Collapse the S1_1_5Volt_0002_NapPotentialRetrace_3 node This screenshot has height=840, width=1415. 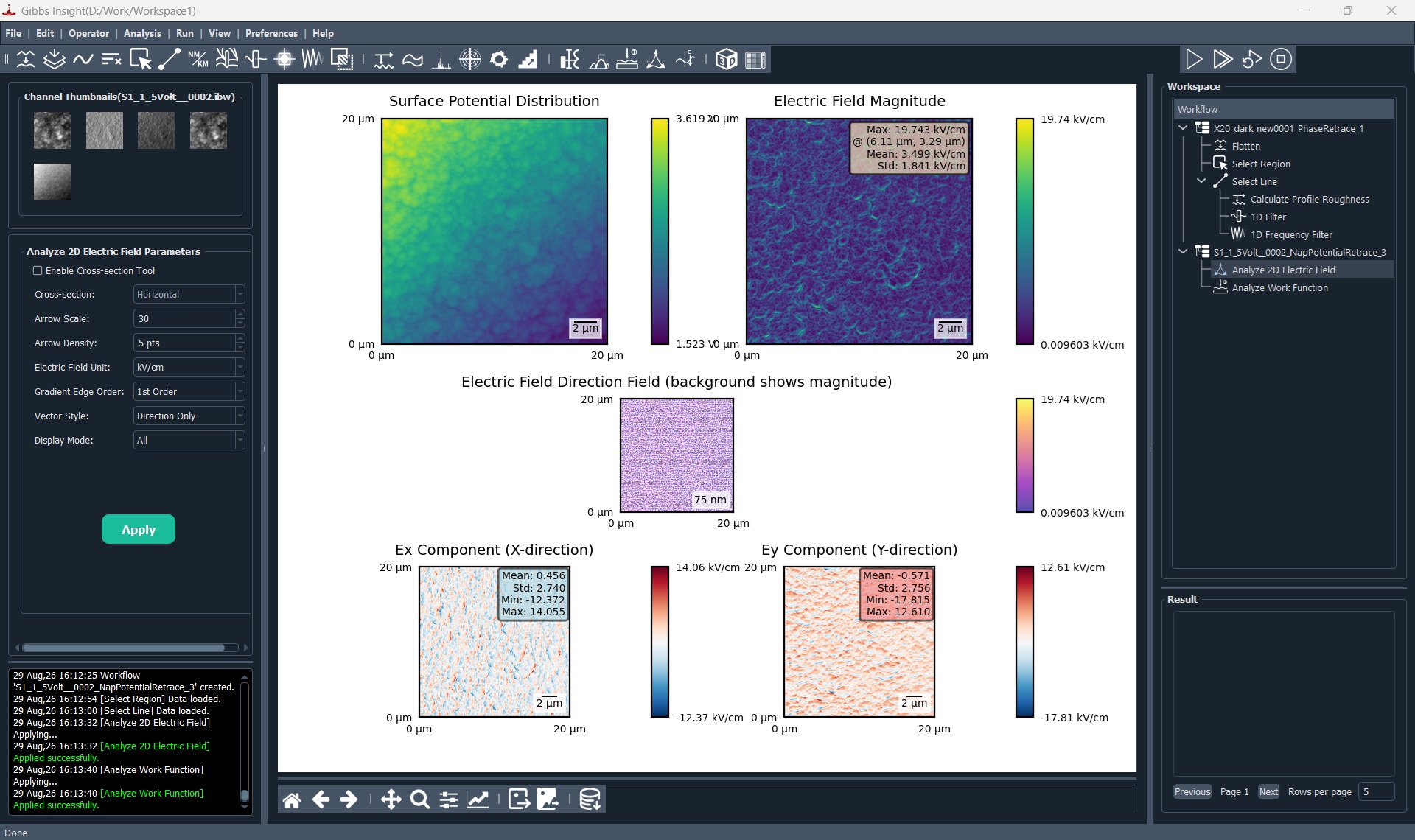click(x=1183, y=251)
